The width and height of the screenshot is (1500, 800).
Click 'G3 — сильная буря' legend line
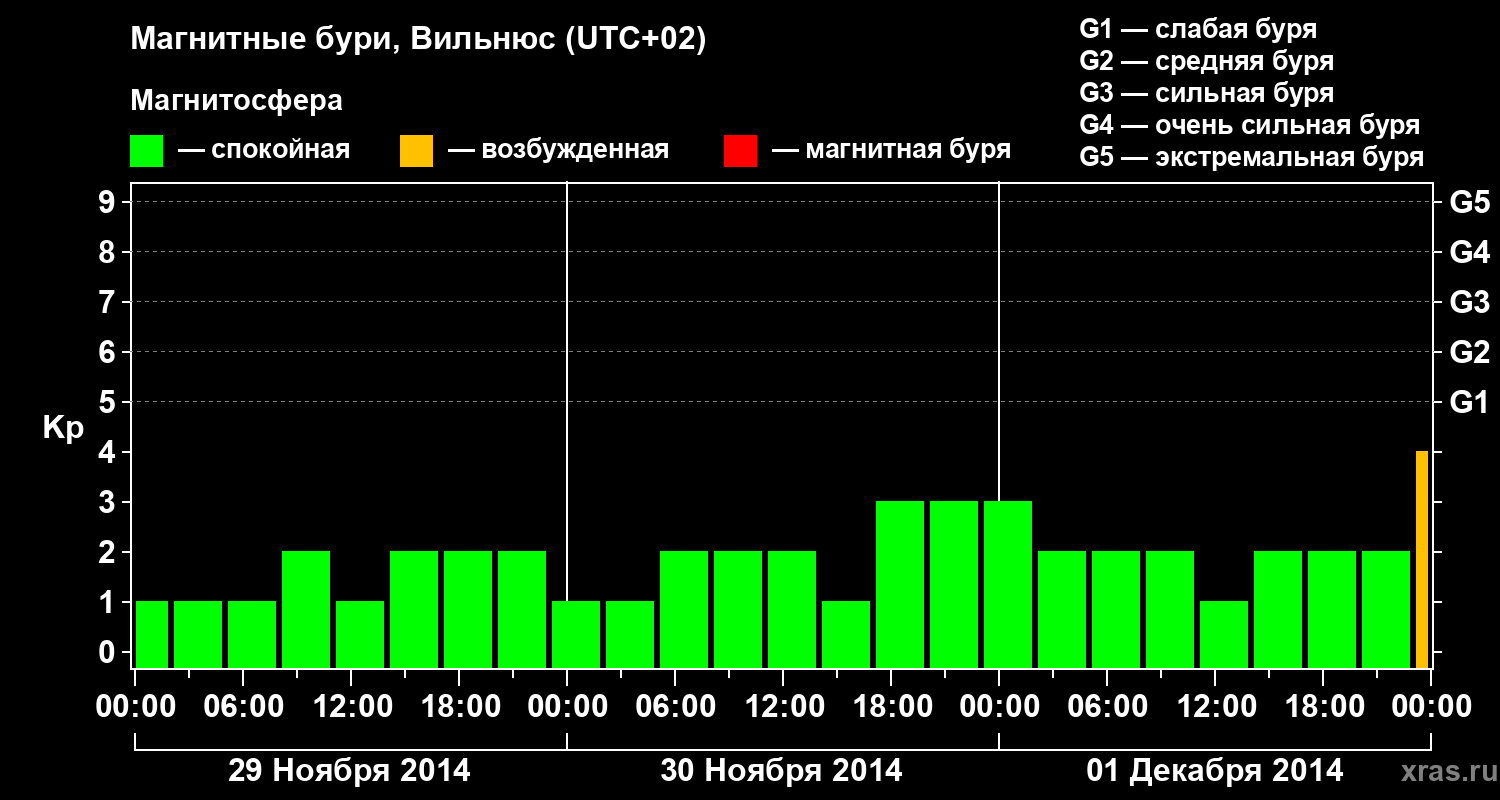coord(1206,93)
